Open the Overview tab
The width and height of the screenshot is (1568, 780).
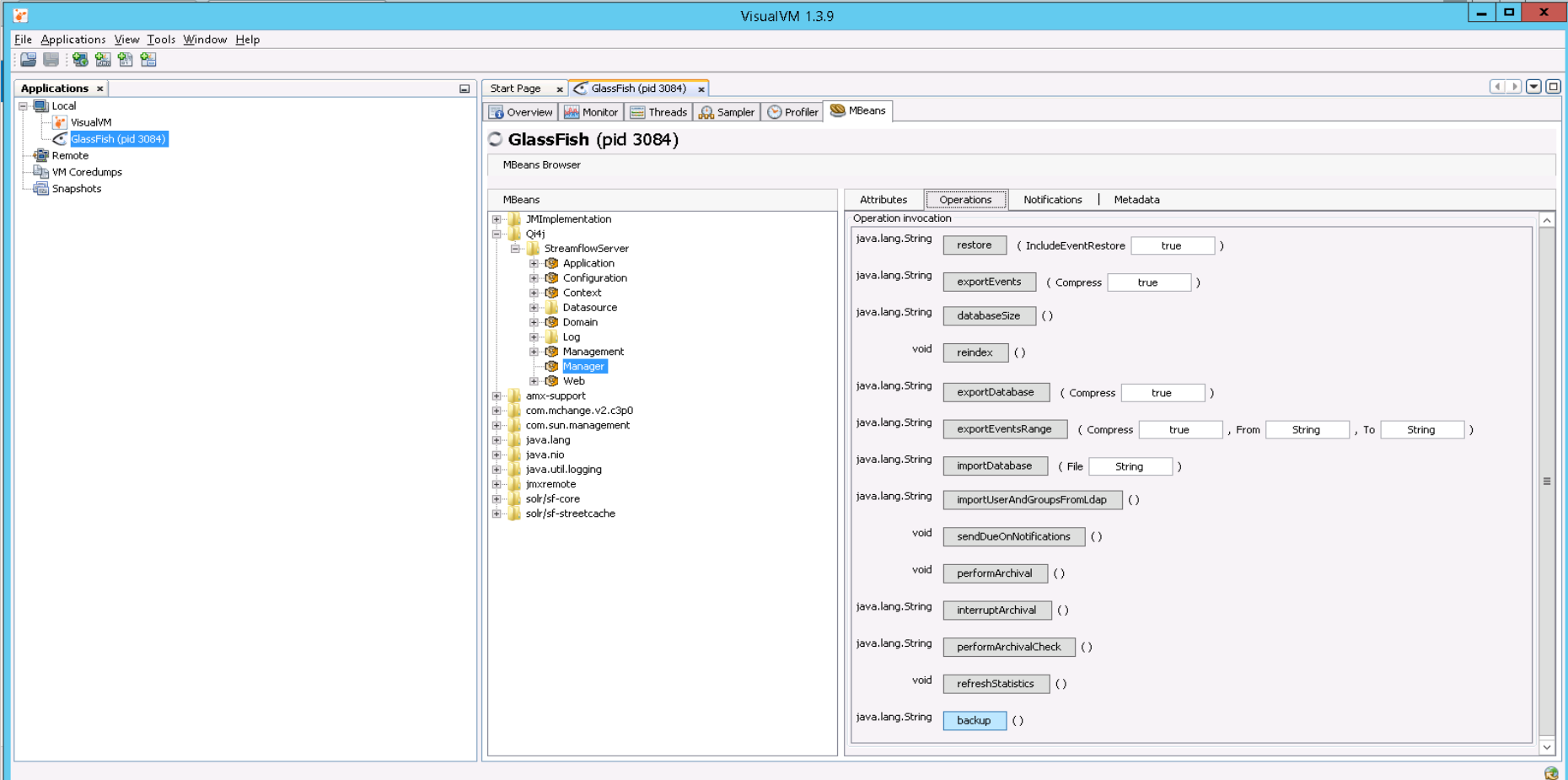coord(521,112)
